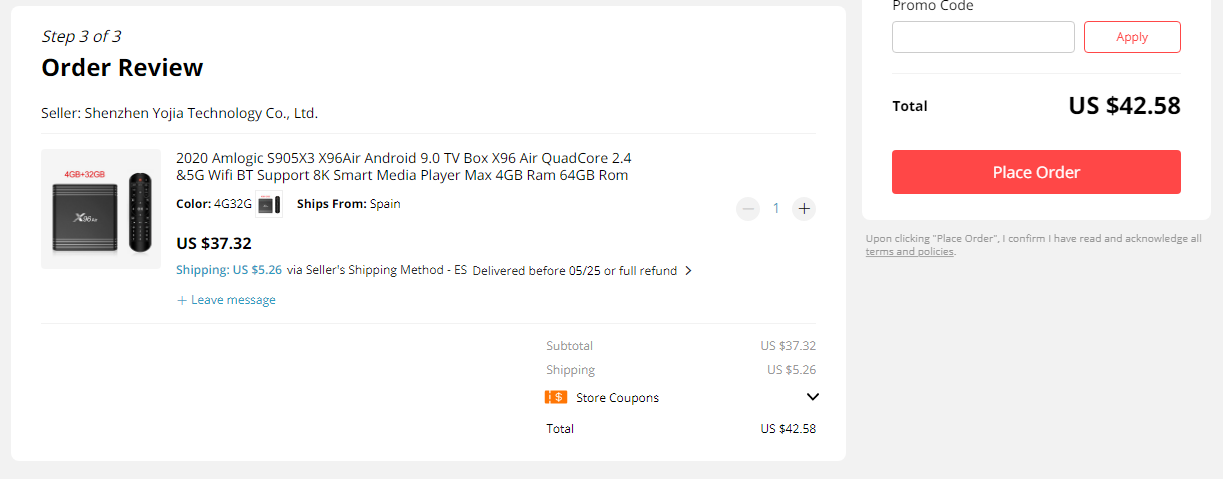Viewport: 1223px width, 479px height.
Task: Select the 4G32G color variant thumbnail
Action: pos(268,205)
